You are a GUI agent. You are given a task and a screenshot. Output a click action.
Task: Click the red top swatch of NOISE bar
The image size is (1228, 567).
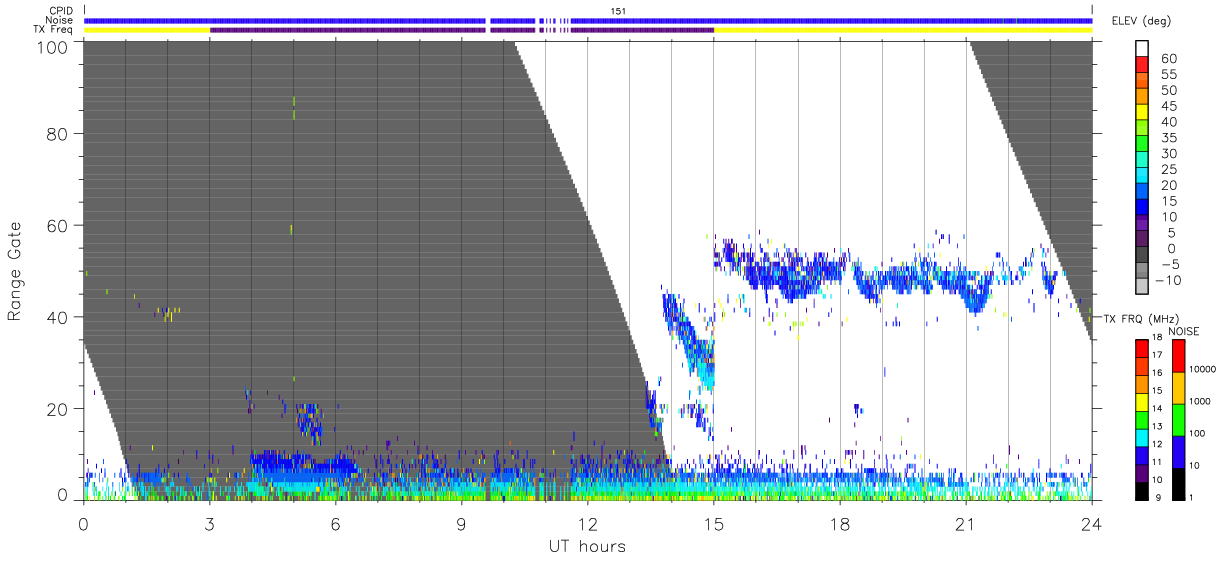(x=1180, y=355)
